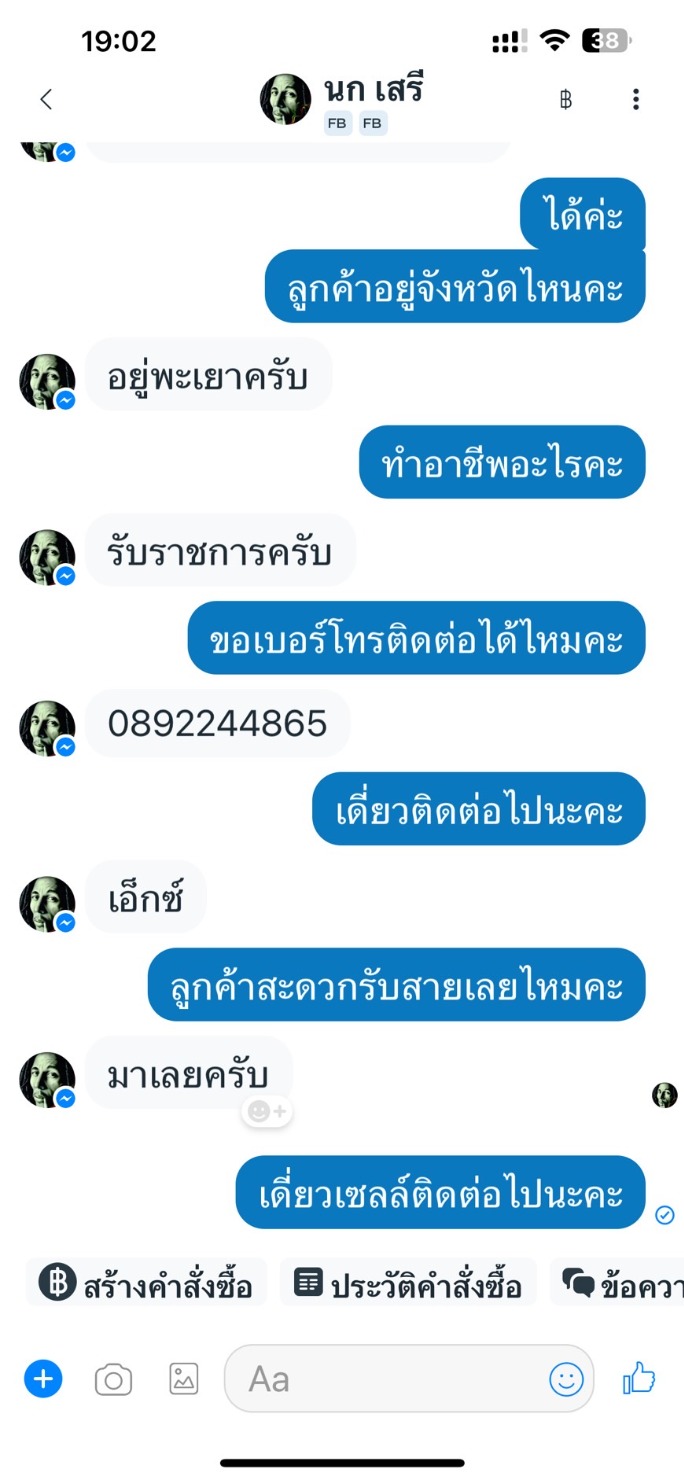
Task: Send a thumbs-up like
Action: click(x=639, y=1379)
